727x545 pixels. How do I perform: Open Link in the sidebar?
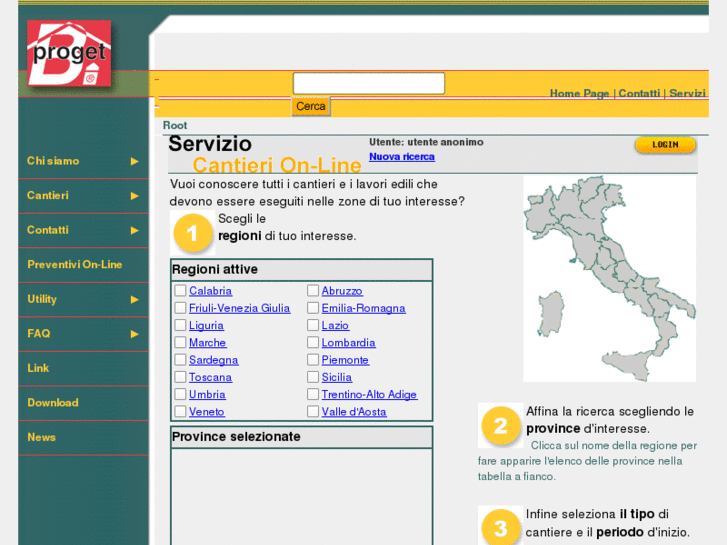click(x=38, y=368)
